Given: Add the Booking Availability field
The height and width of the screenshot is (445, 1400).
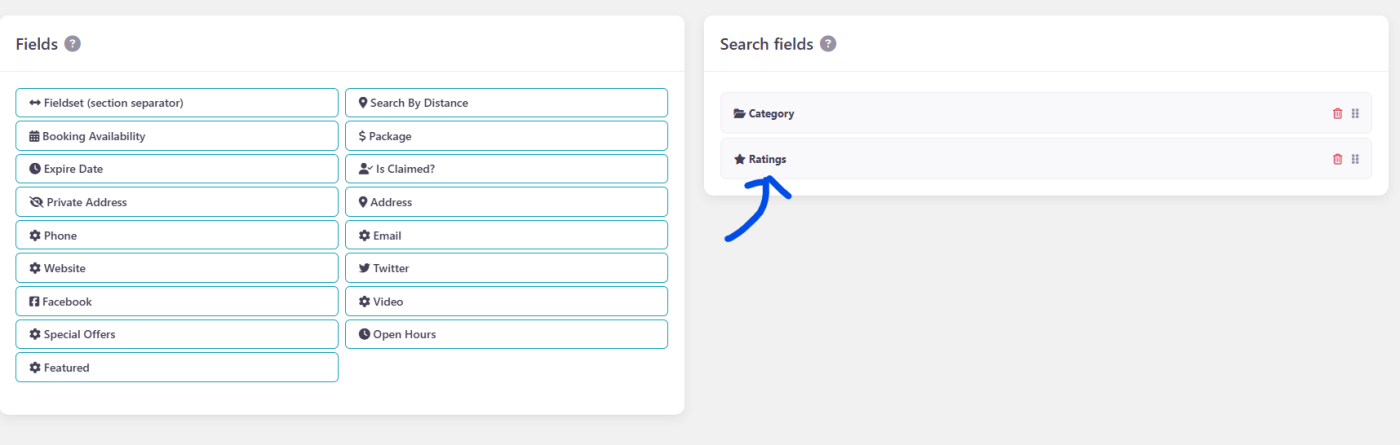Looking at the screenshot, I should click(x=177, y=136).
